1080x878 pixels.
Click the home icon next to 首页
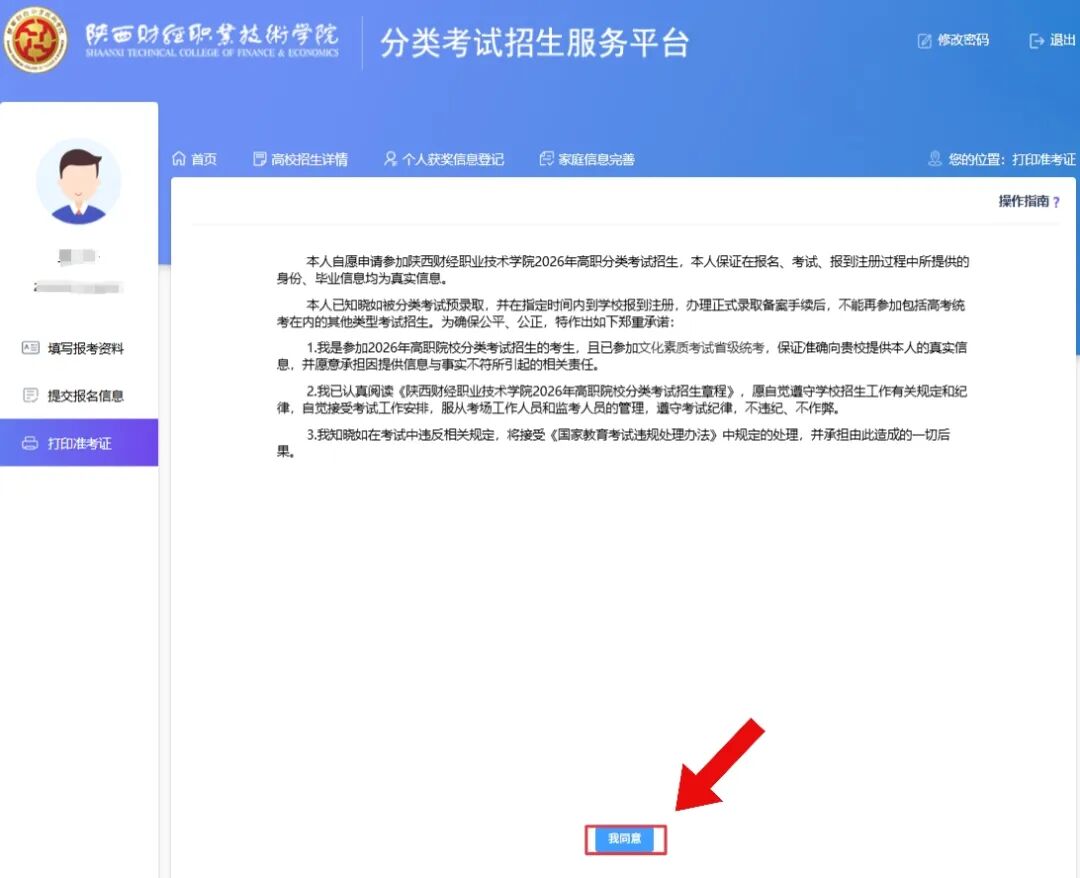click(x=180, y=159)
